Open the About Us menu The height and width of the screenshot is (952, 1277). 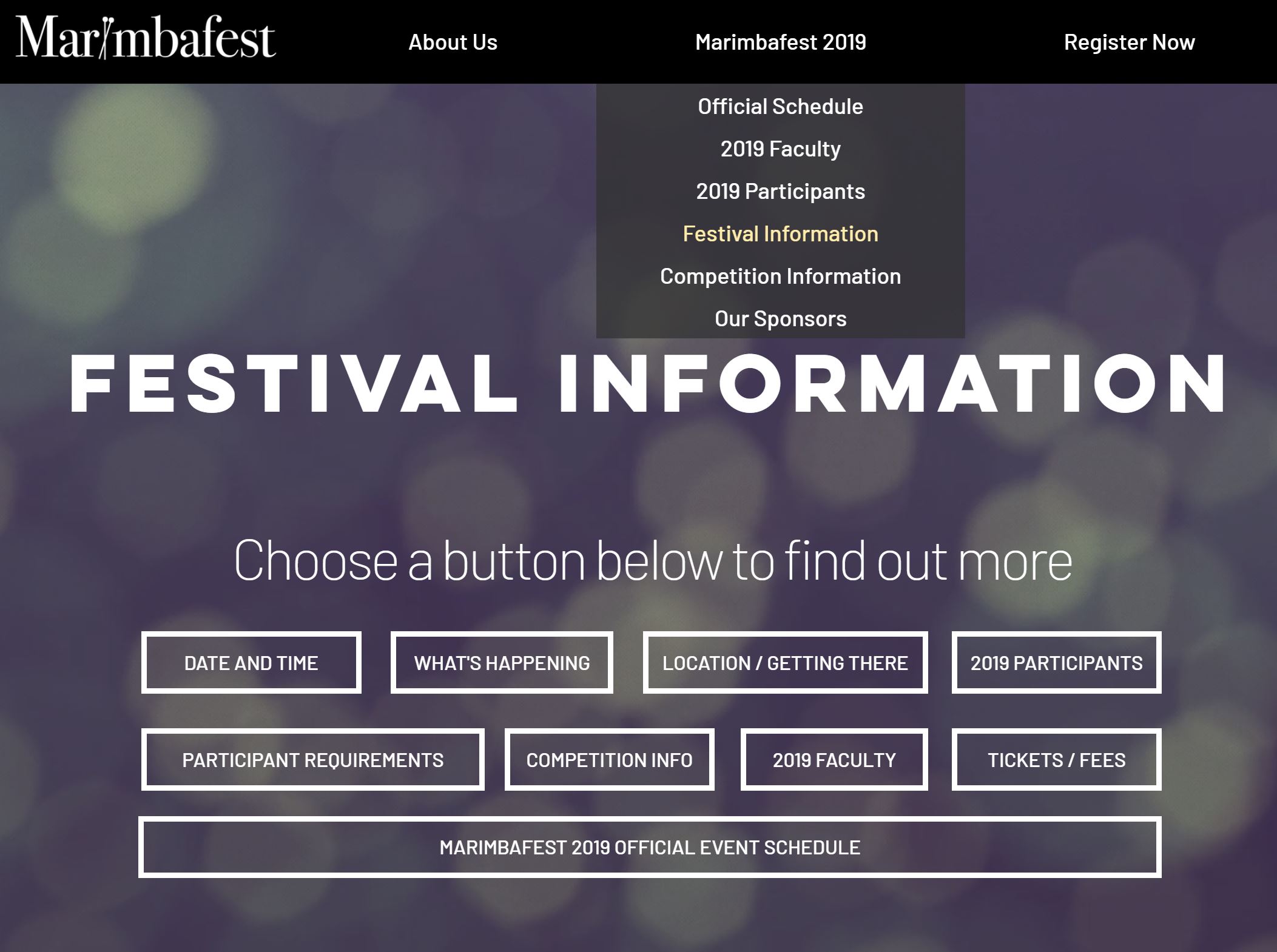453,42
